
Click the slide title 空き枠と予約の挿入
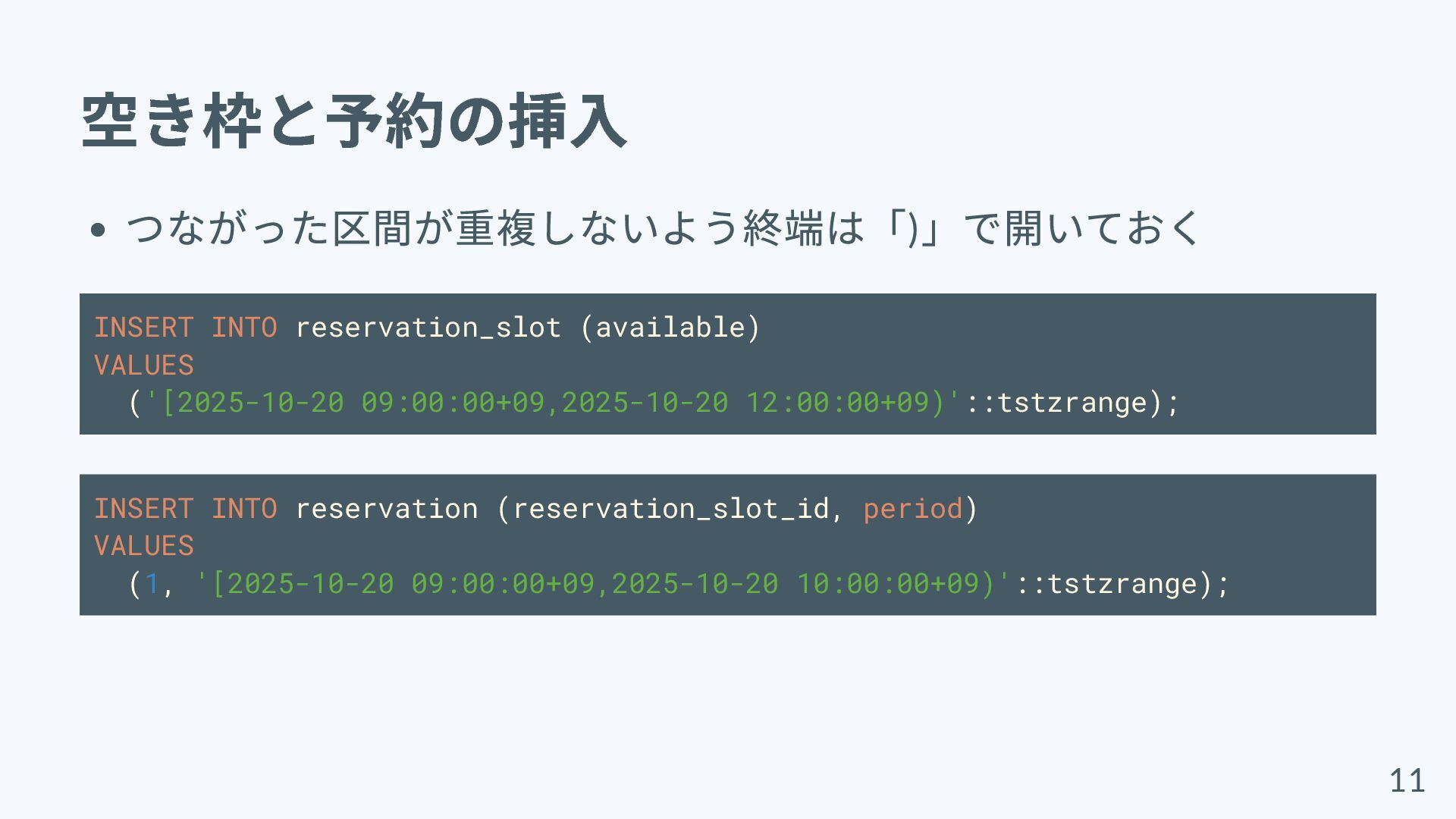pyautogui.click(x=353, y=121)
